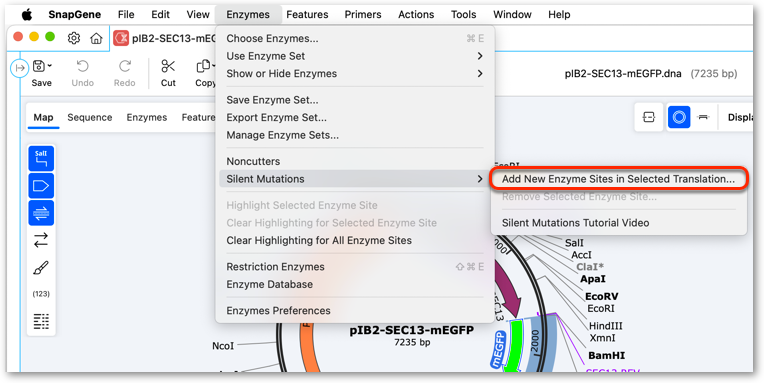
Task: Click the dotted lines icon in sidebar
Action: pyautogui.click(x=41, y=321)
